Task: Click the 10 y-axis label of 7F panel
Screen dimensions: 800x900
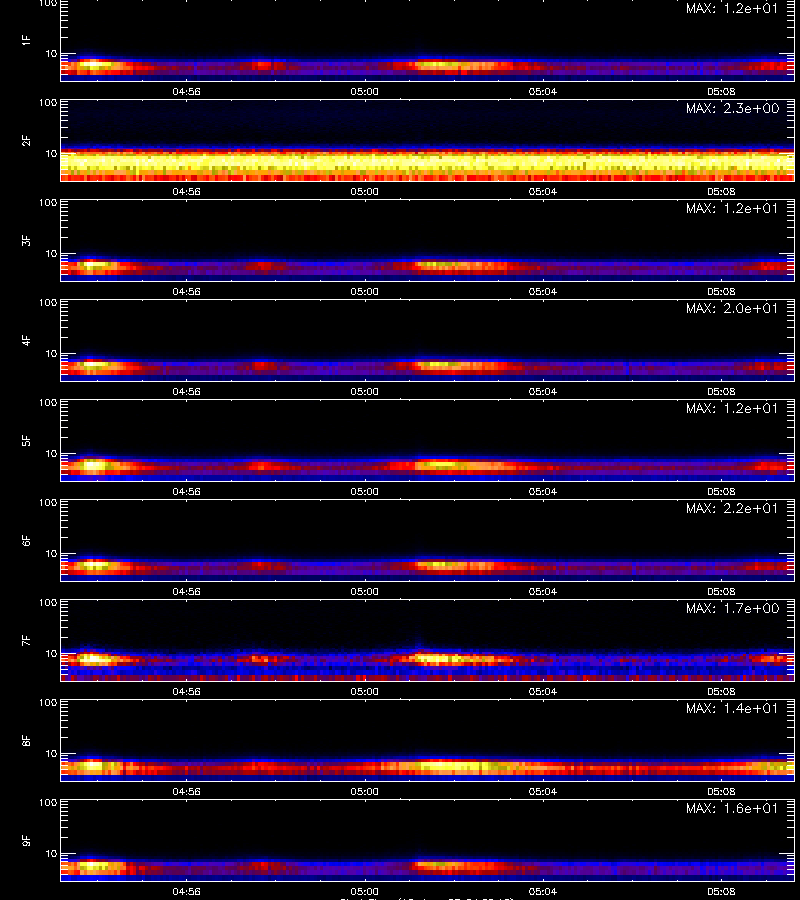Action: (x=51, y=653)
